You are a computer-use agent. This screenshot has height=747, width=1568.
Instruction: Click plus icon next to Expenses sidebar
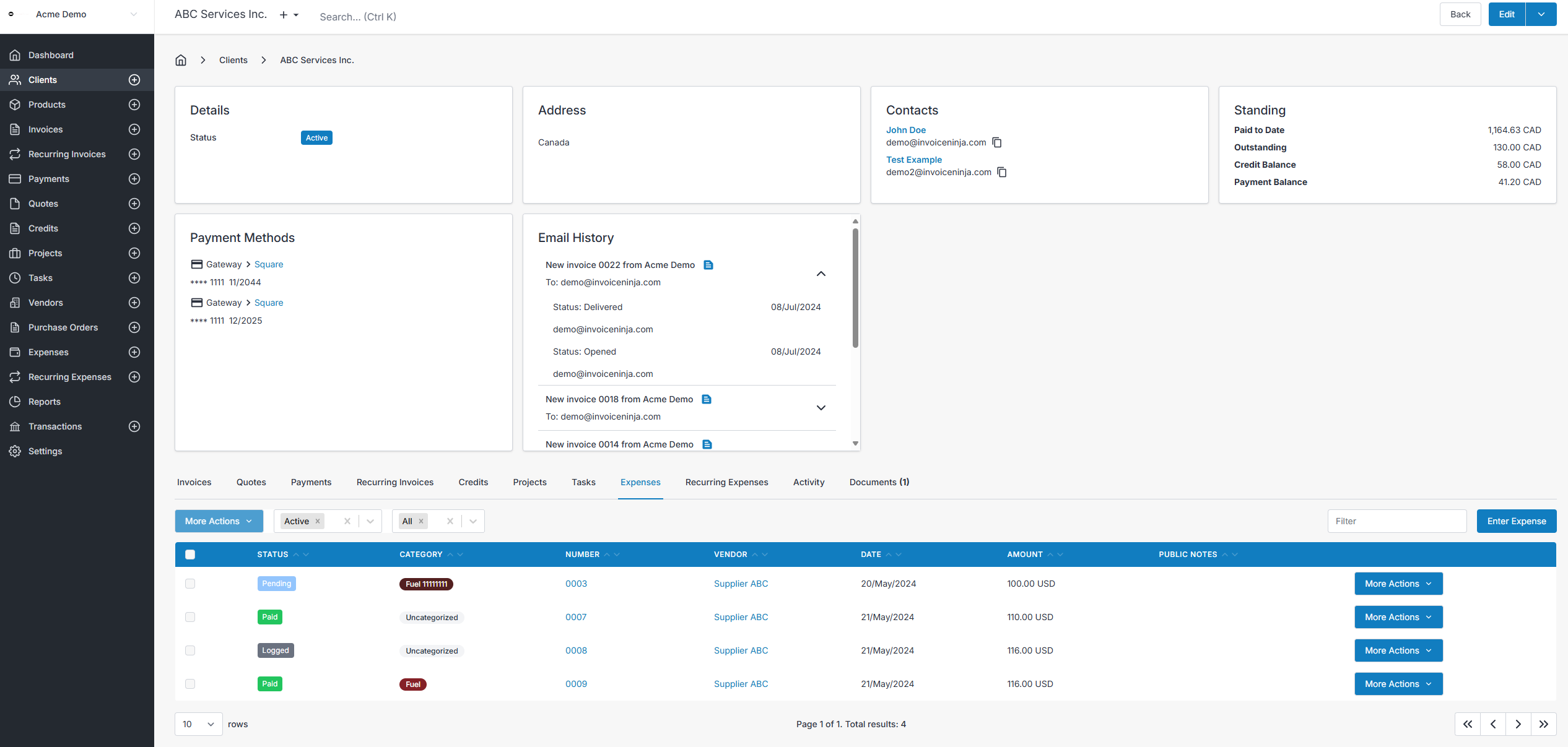134,352
